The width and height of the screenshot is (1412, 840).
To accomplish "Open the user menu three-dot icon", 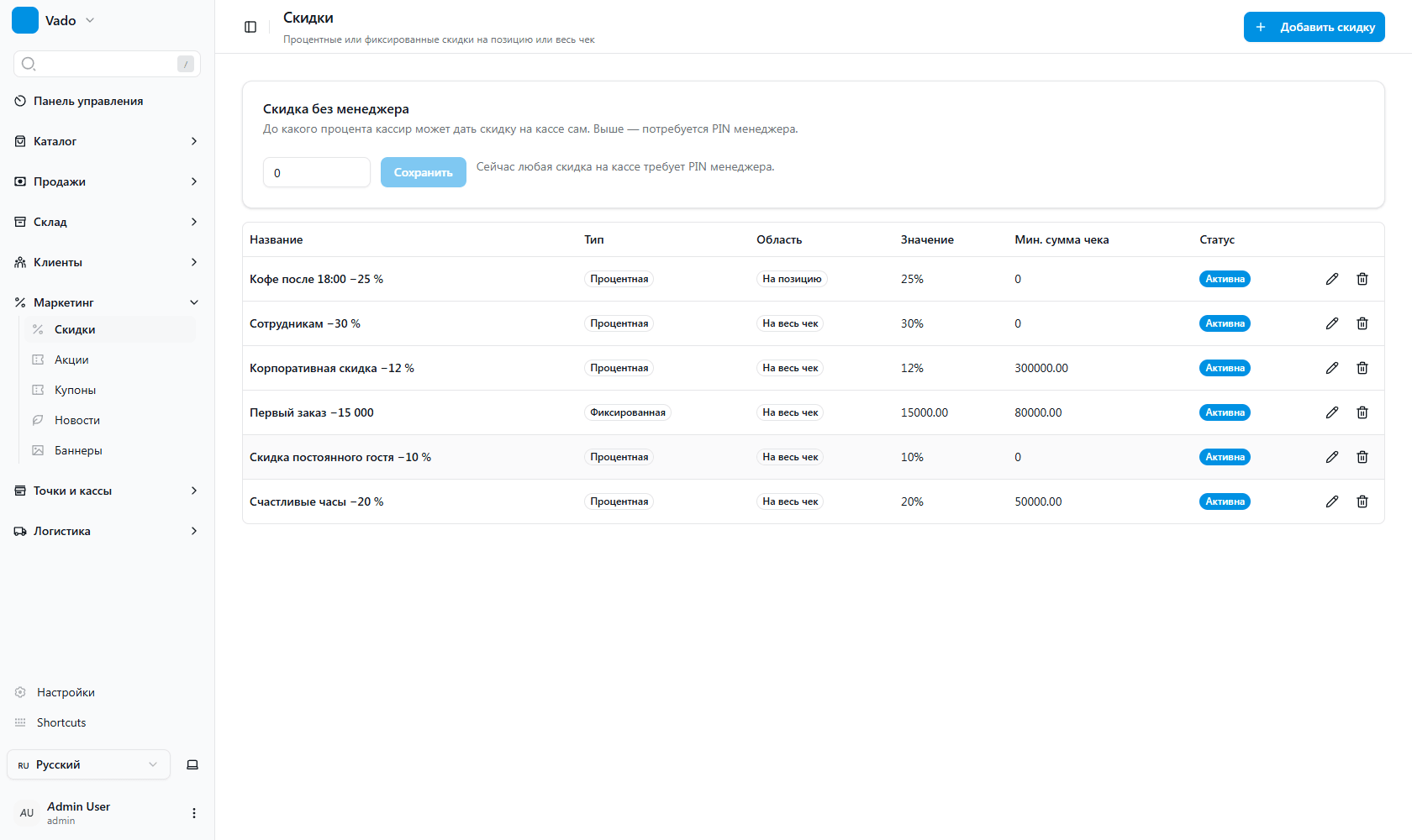I will click(x=194, y=813).
